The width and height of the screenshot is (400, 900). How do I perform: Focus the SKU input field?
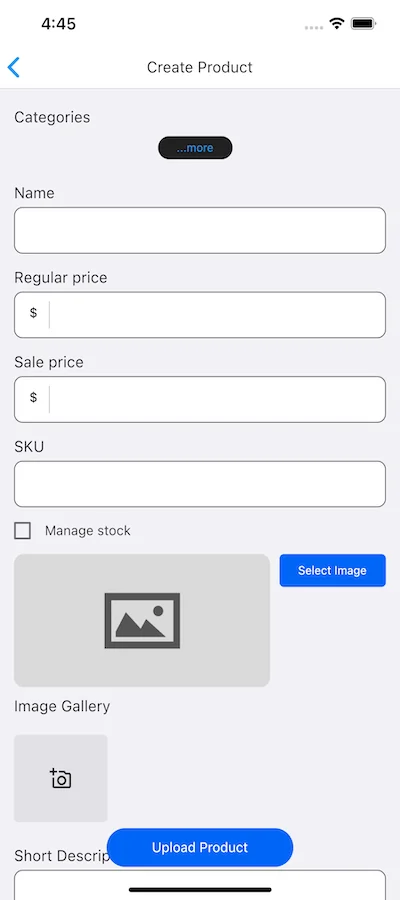pos(200,484)
